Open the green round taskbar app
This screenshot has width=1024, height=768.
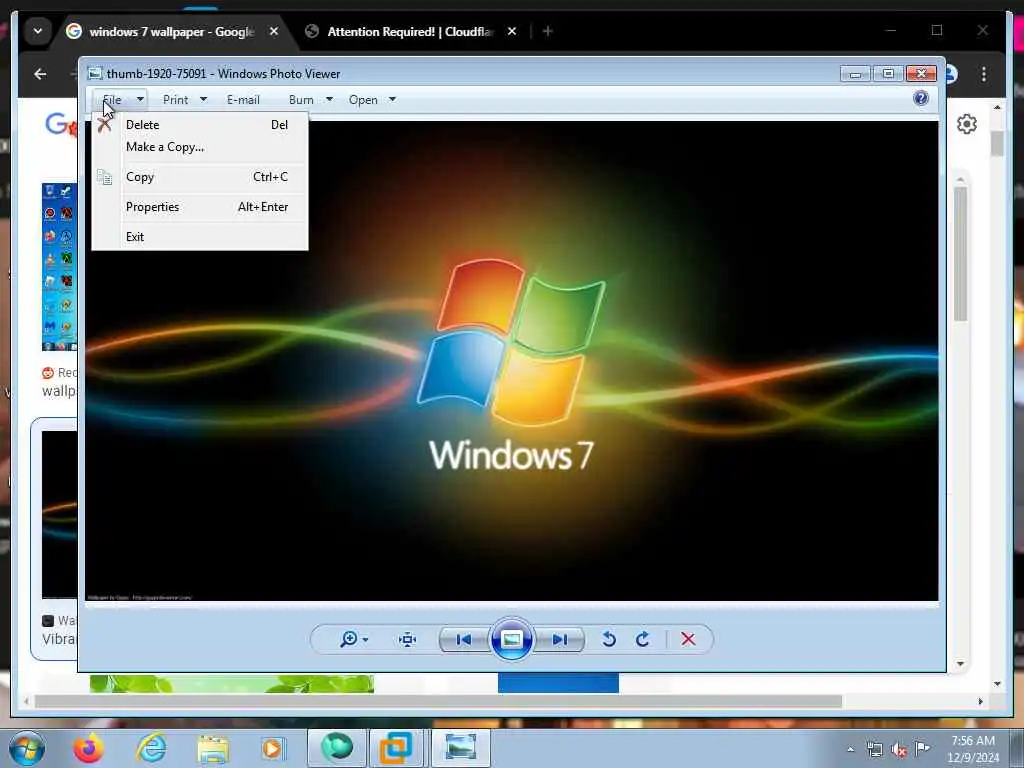[336, 748]
